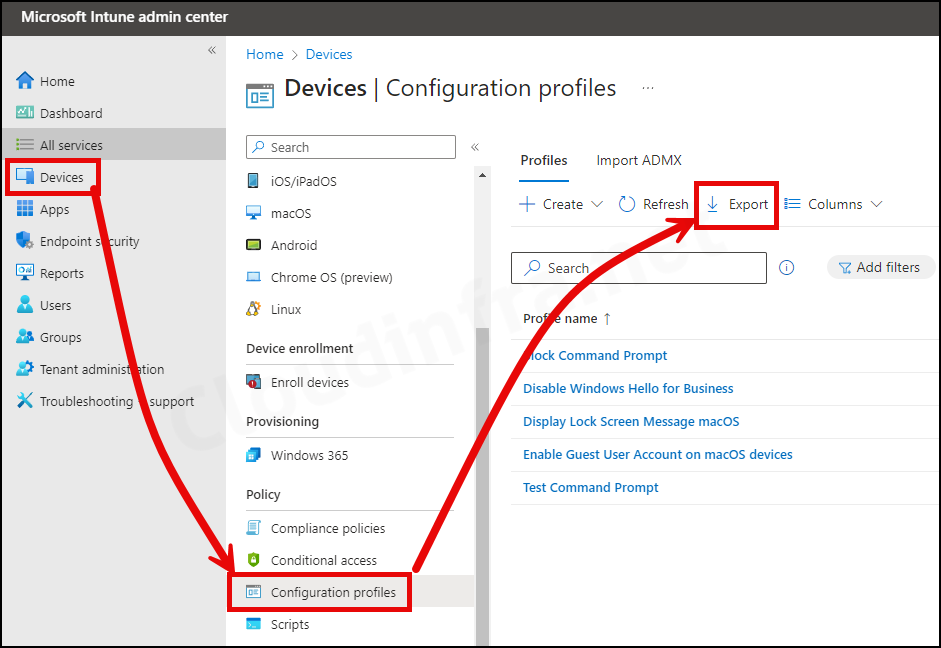Select the Chrome OS (preview) laptop icon
The image size is (941, 648).
[x=253, y=277]
